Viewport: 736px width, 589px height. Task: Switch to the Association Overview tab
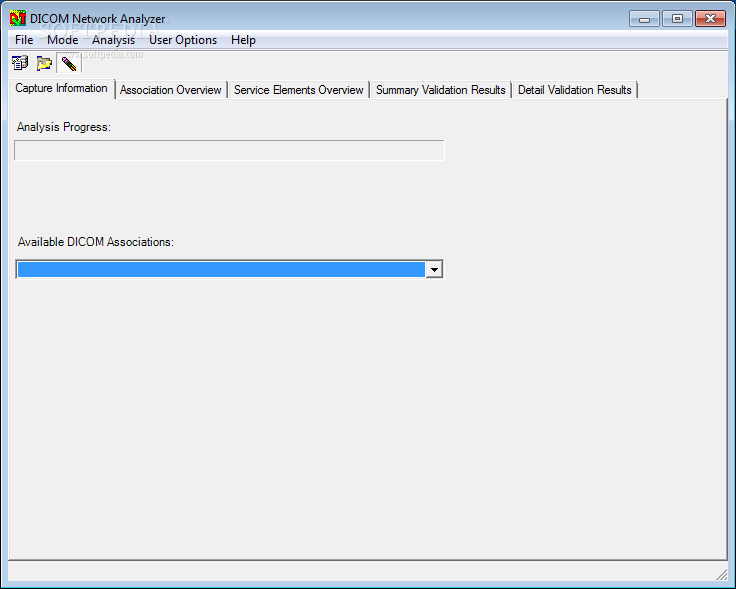(x=170, y=90)
